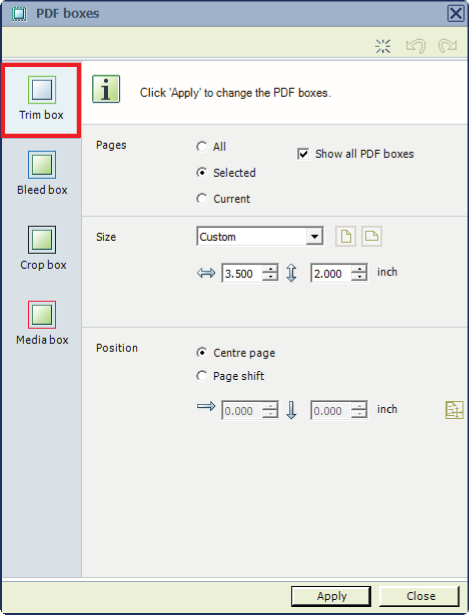This screenshot has height=615, width=469.
Task: Uncheck Show all PDF boxes
Action: (303, 154)
